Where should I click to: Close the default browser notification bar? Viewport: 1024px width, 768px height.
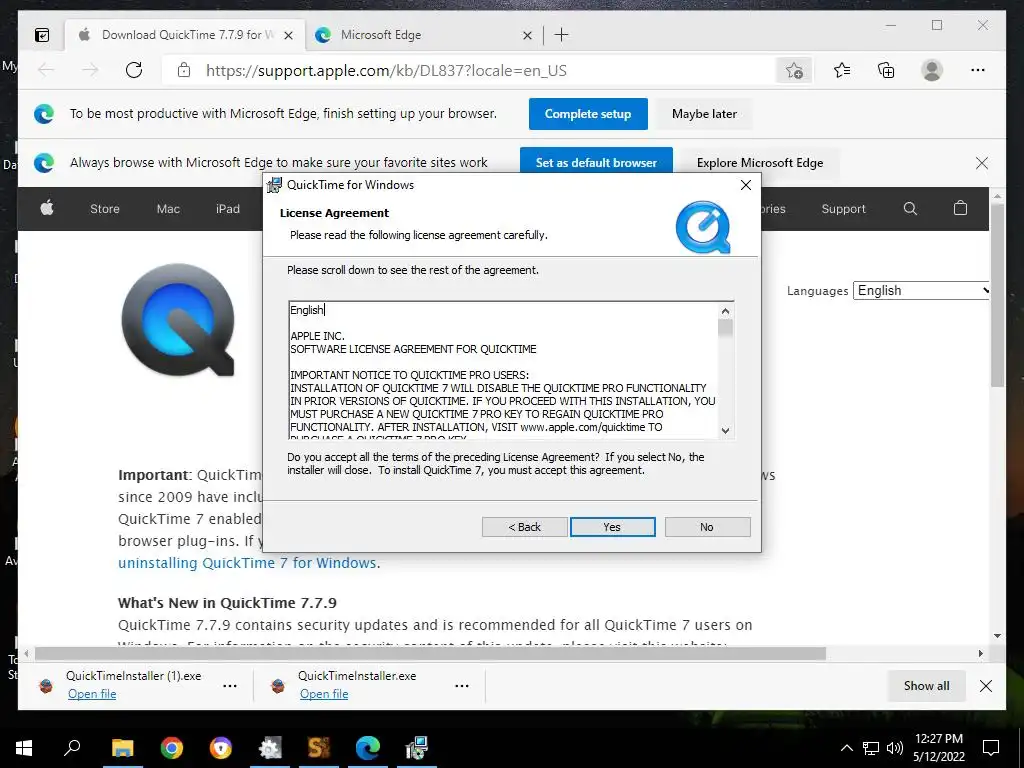pyautogui.click(x=982, y=163)
